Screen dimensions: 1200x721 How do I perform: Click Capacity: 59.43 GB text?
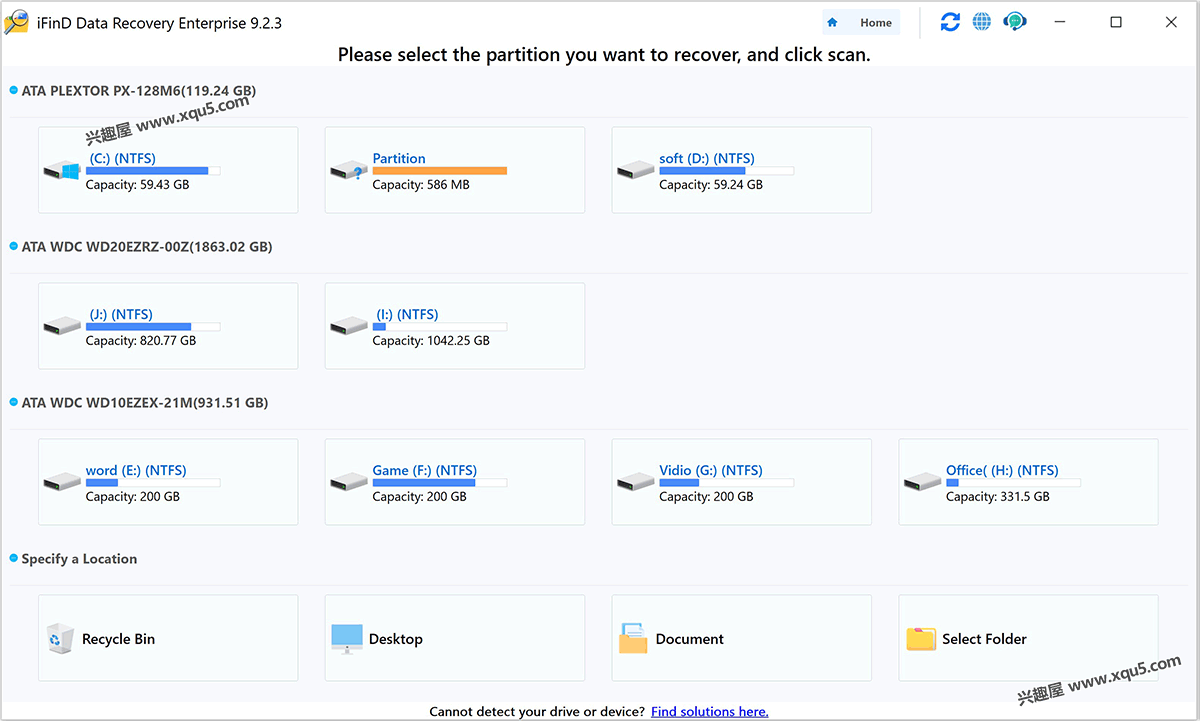(137, 185)
